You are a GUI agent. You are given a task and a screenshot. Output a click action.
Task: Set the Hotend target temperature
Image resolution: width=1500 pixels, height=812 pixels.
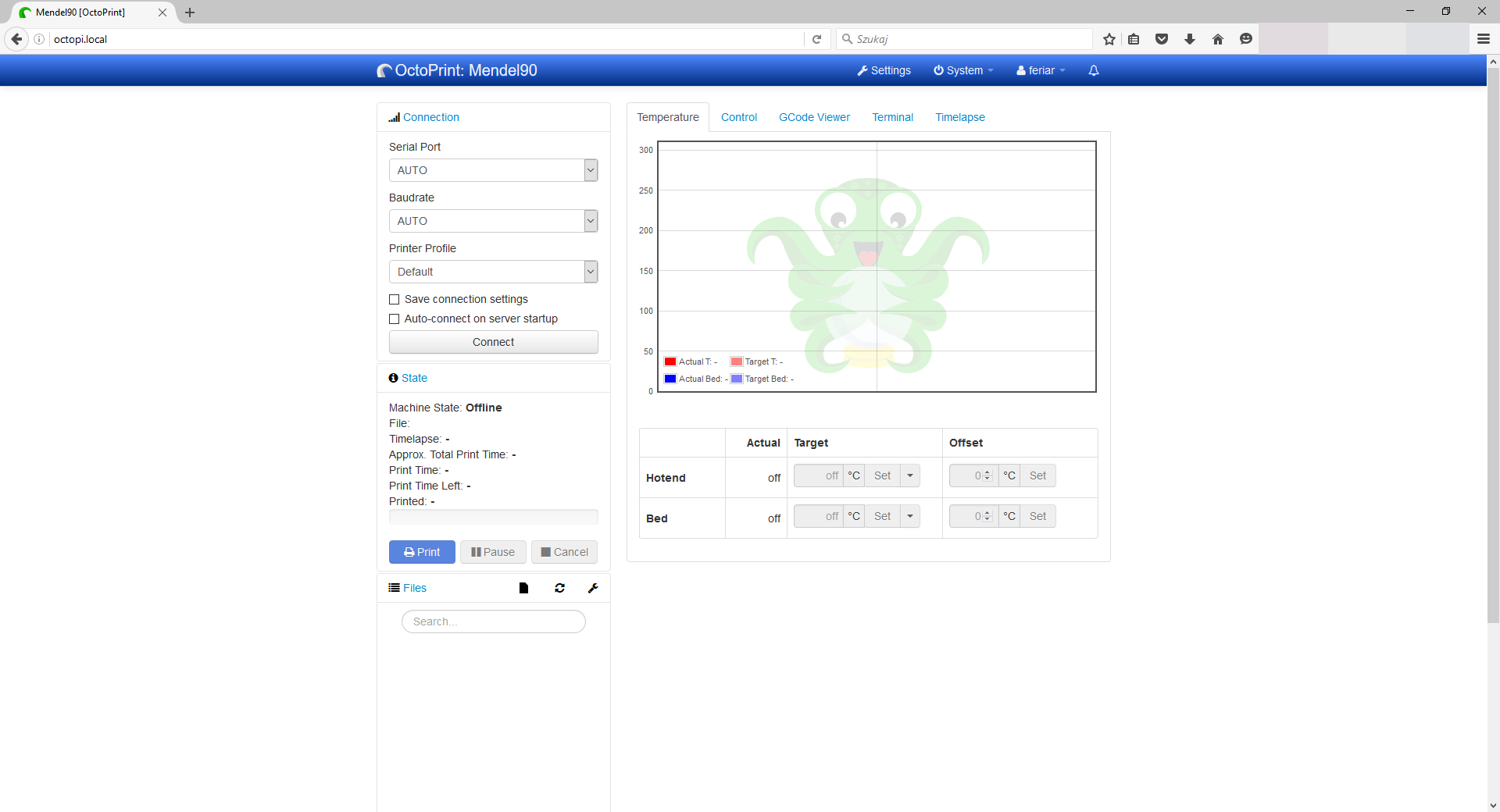coord(883,475)
